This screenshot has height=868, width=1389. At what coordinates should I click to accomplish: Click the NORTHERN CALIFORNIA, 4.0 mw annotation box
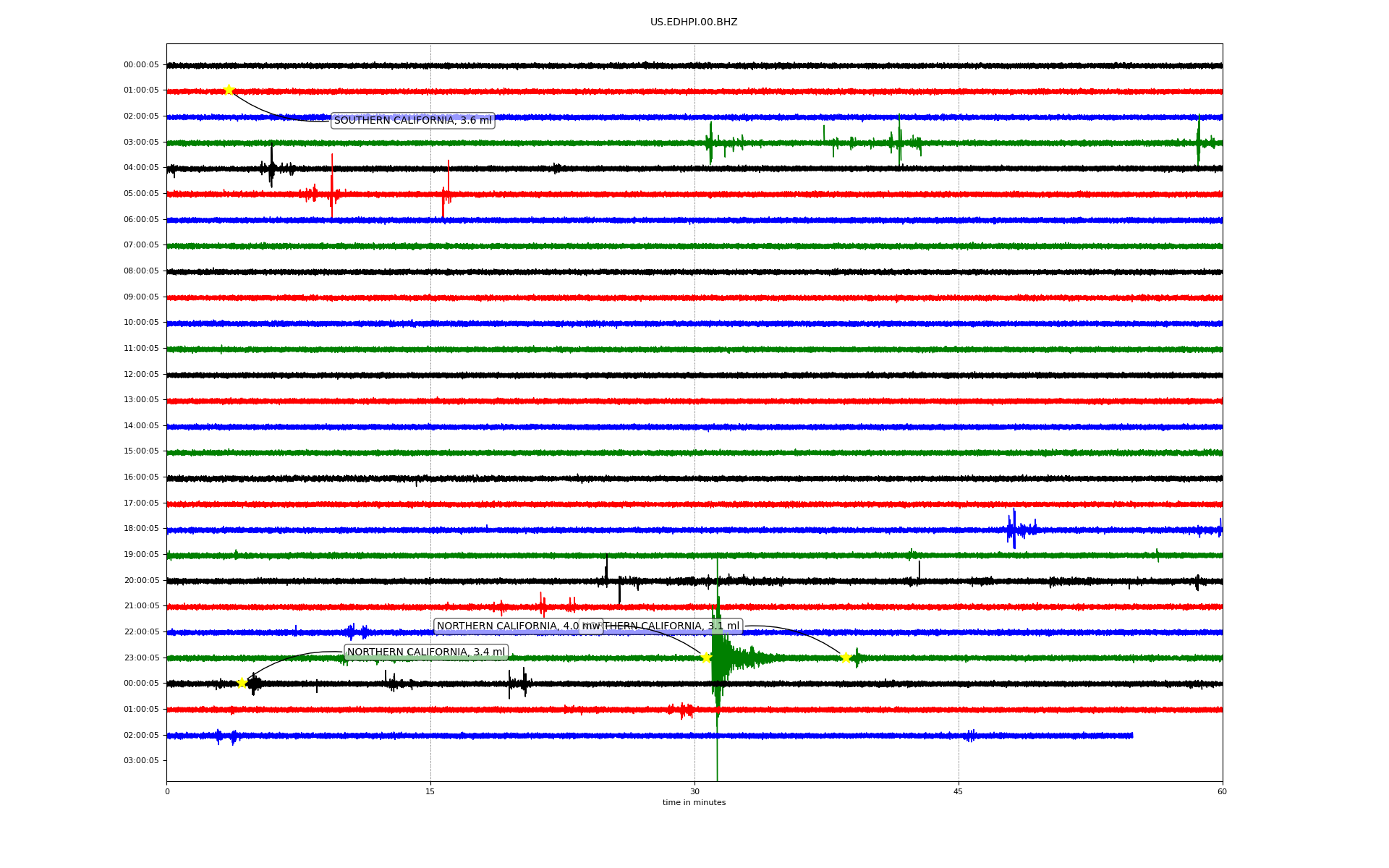(x=506, y=626)
